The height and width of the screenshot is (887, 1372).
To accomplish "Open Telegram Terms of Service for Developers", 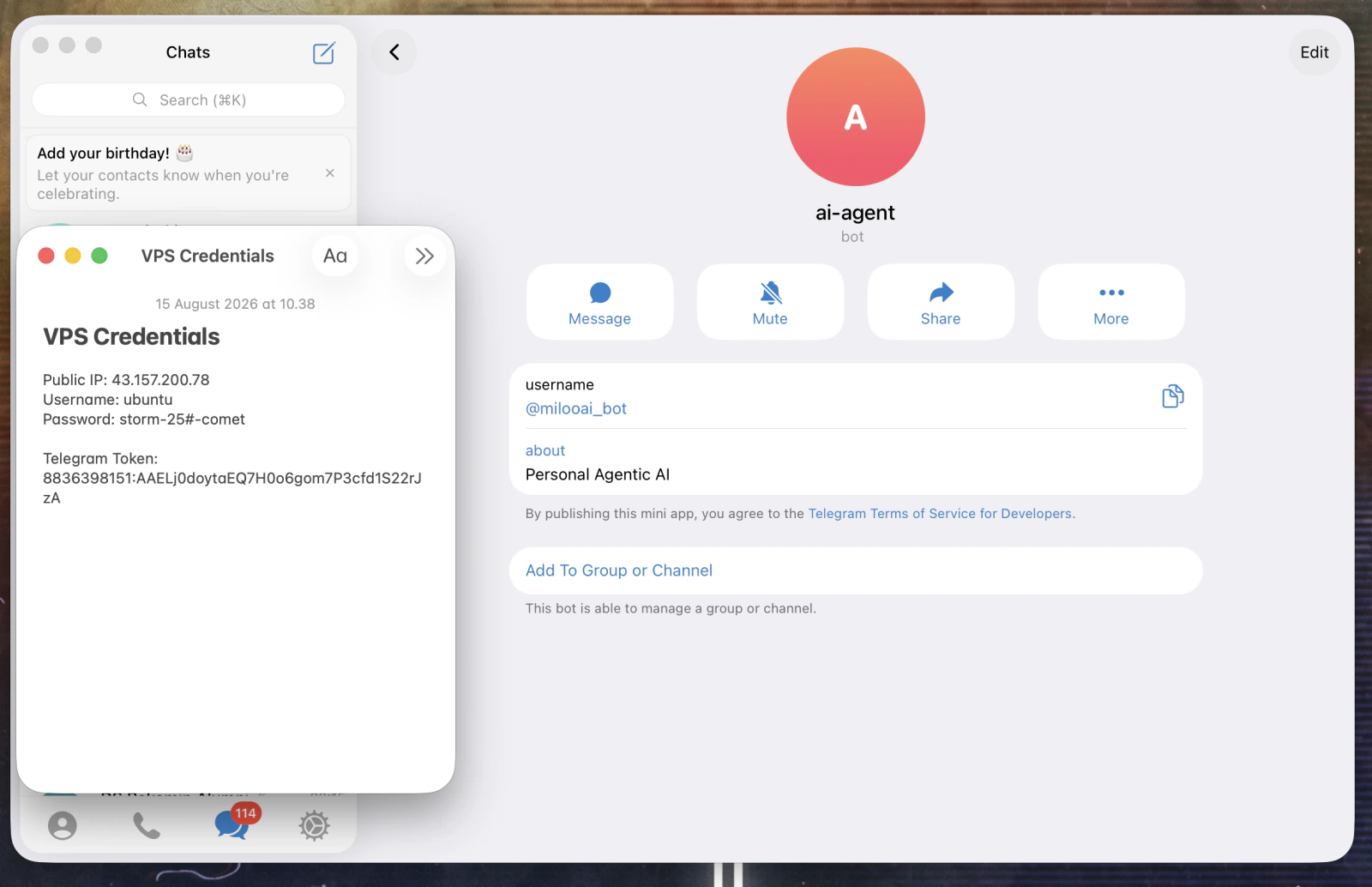I will click(x=940, y=513).
